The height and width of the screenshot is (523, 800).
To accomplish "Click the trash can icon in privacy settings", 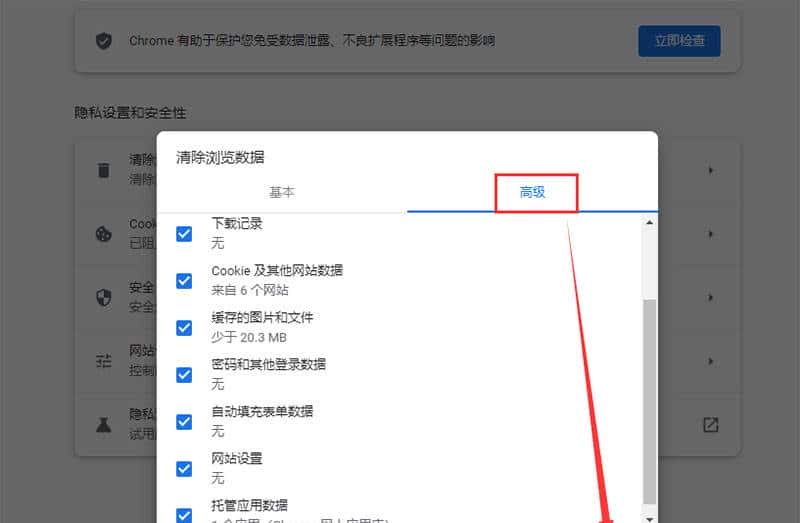I will click(x=104, y=170).
